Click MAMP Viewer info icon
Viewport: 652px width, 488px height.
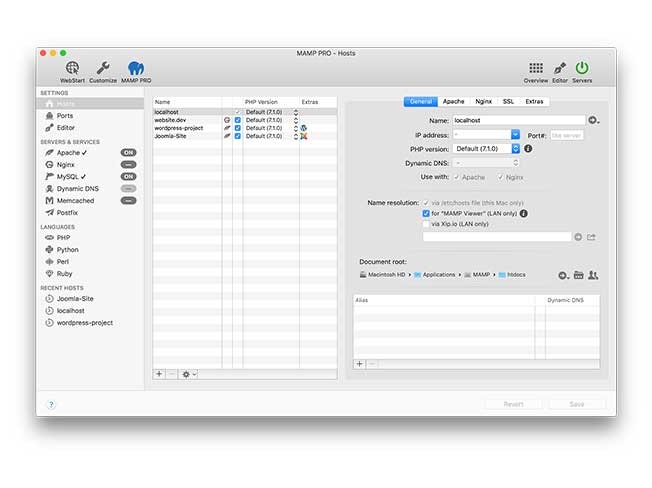524,213
